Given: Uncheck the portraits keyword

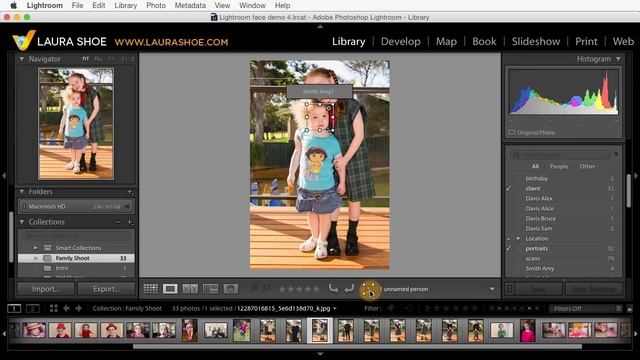Looking at the screenshot, I should 509,249.
